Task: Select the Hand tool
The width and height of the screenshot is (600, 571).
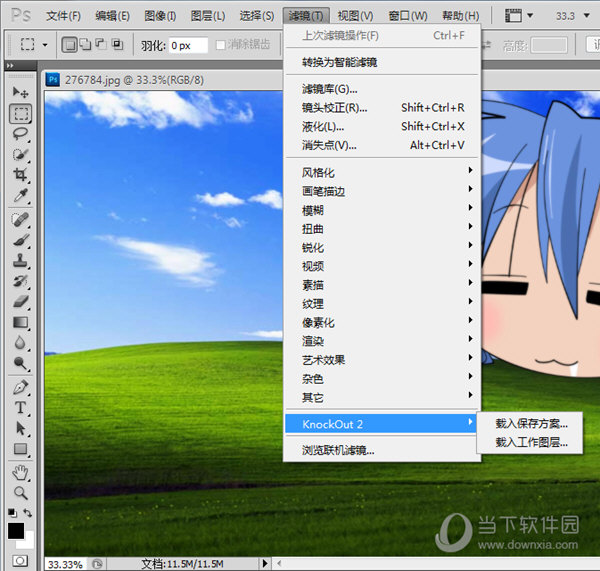Action: (x=20, y=472)
